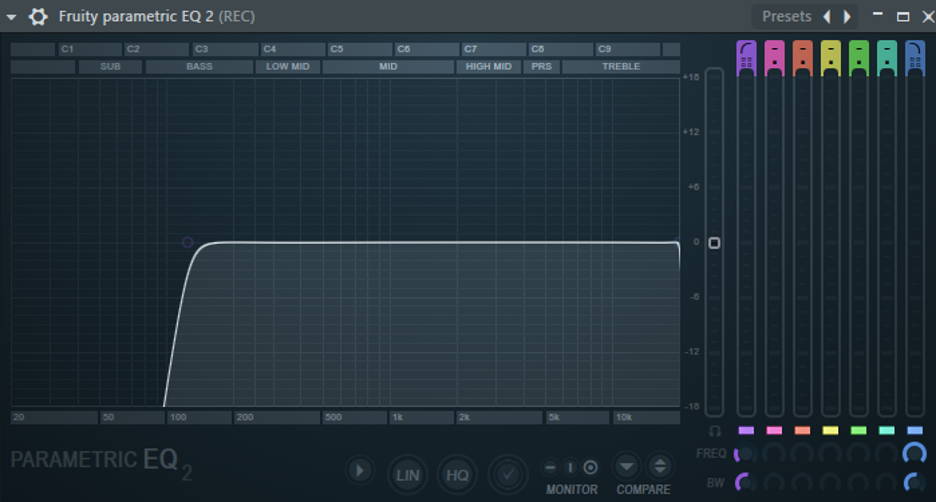Click the blue band 7 FREQ knob
Image resolution: width=936 pixels, height=502 pixels.
[x=915, y=454]
